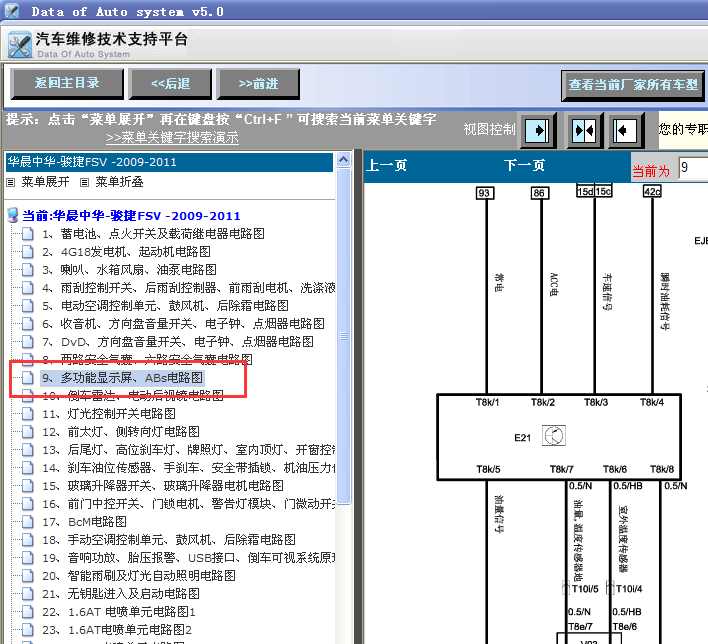Select root node 当前:华晨中华-骏捷FSV -2009-2011
708x644 pixels.
pos(131,216)
